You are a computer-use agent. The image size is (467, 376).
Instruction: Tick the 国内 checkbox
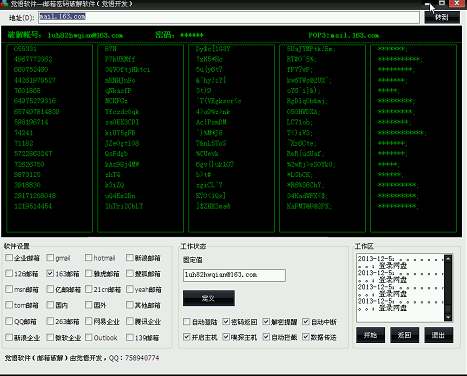[50, 305]
